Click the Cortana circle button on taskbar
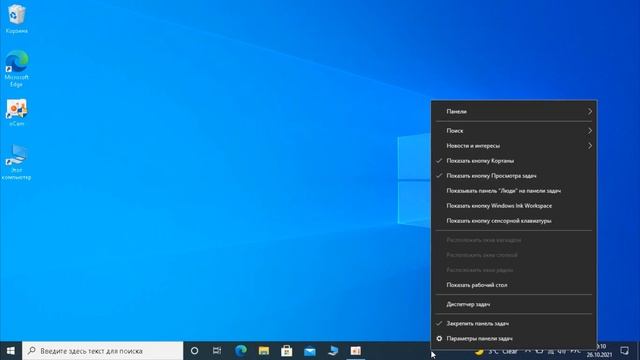Screen dimensions: 640x360 (194, 351)
